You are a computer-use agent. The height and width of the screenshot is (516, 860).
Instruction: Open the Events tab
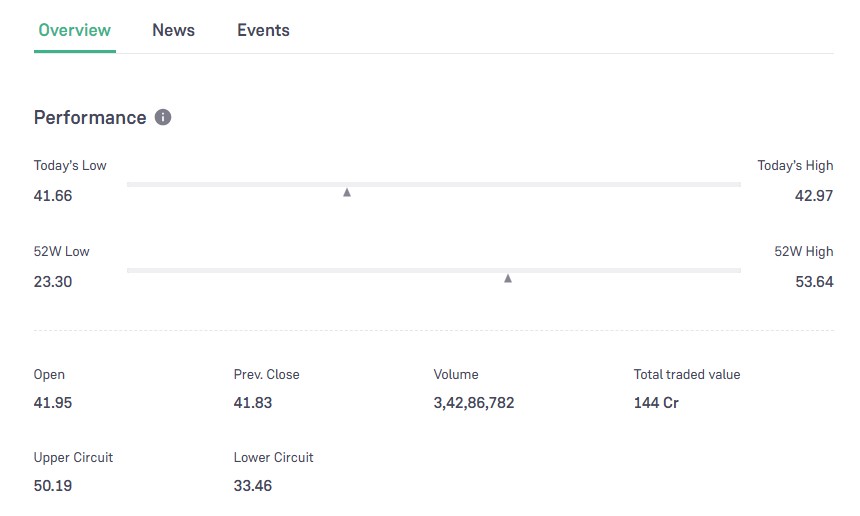tap(263, 30)
